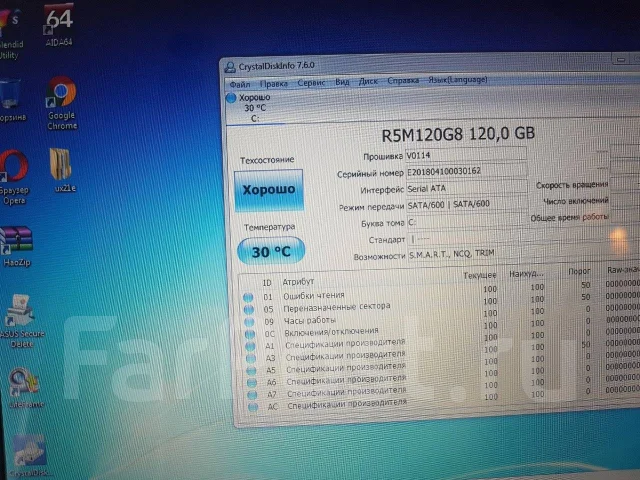Click the 30 °C temperature button

coord(271,251)
